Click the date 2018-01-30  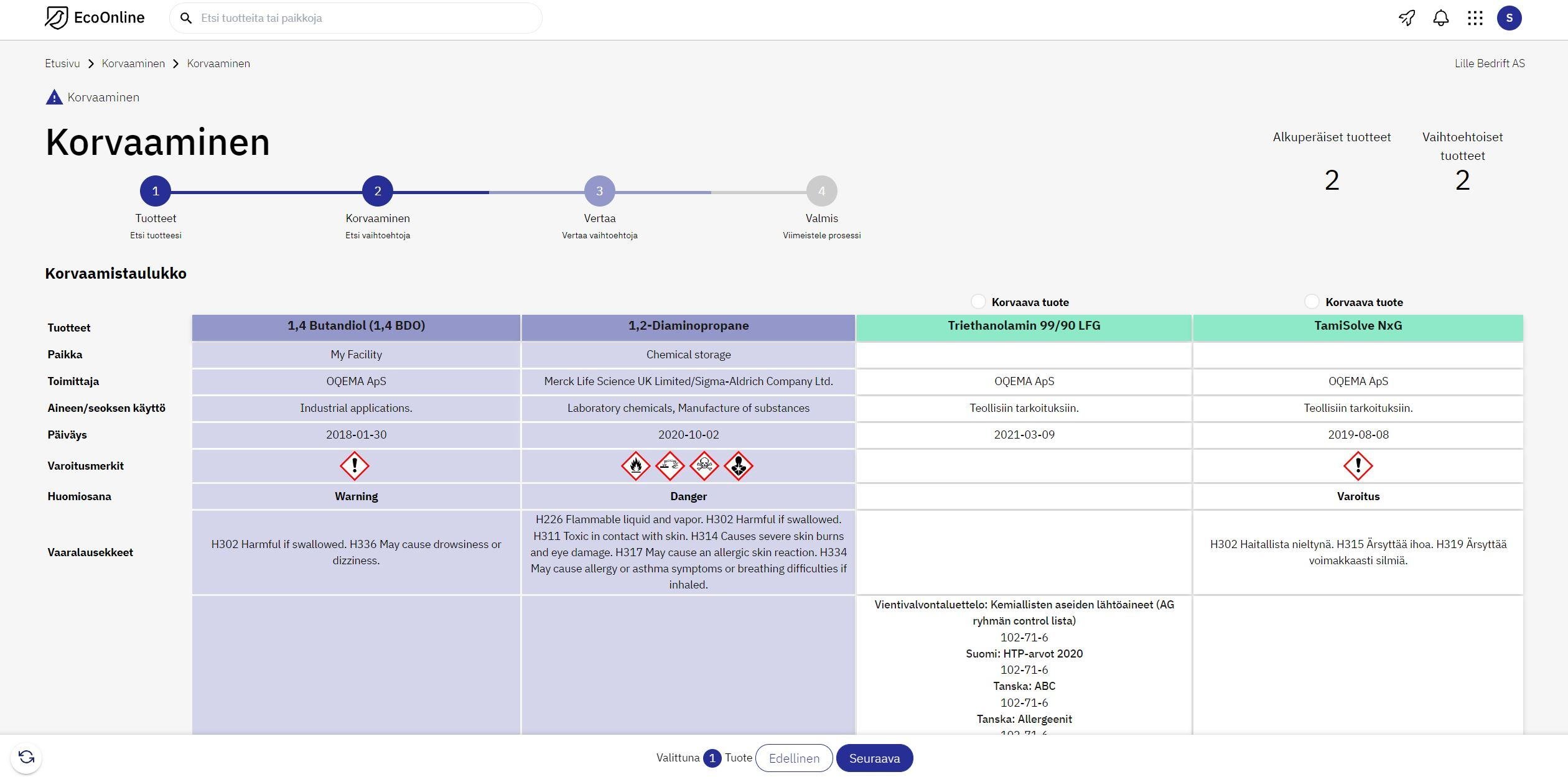(356, 435)
